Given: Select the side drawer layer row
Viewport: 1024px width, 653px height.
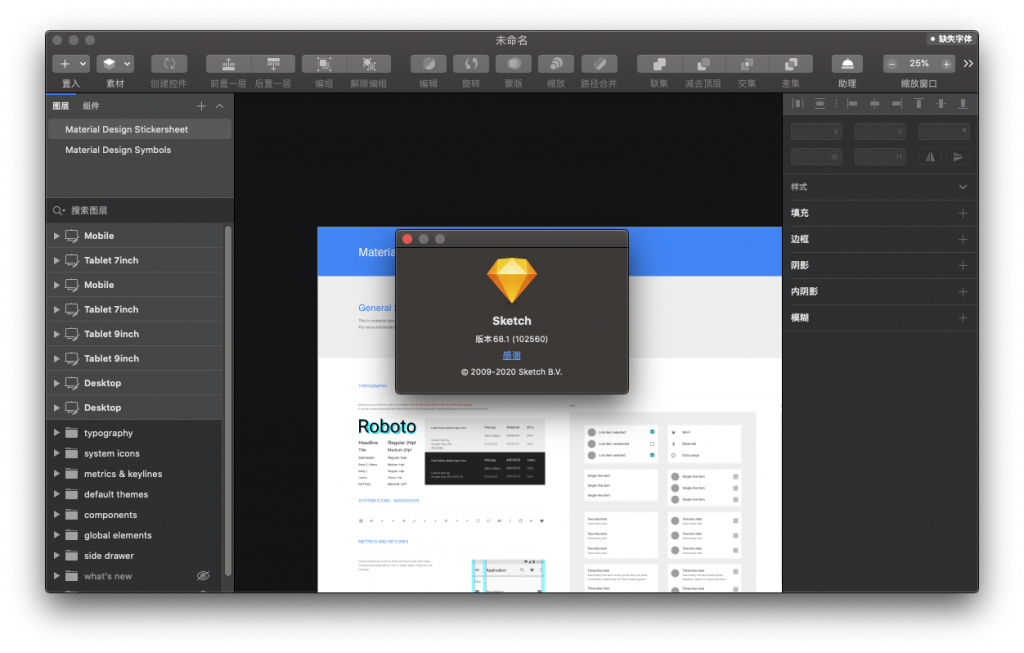Looking at the screenshot, I should click(135, 555).
